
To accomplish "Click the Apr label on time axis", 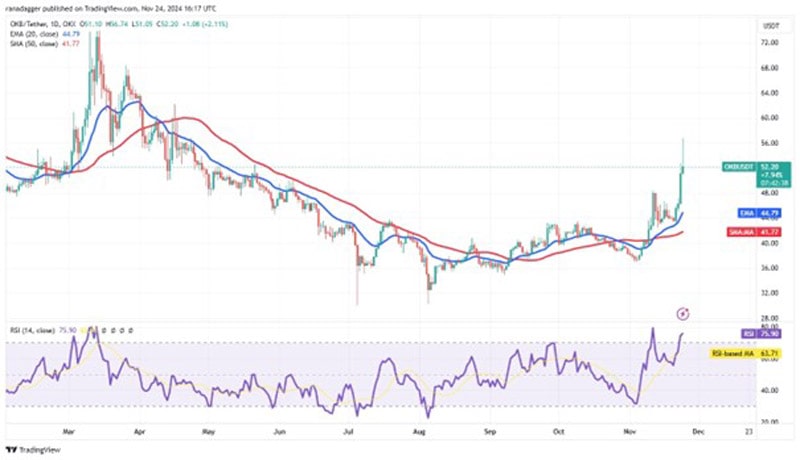I will coord(139,431).
